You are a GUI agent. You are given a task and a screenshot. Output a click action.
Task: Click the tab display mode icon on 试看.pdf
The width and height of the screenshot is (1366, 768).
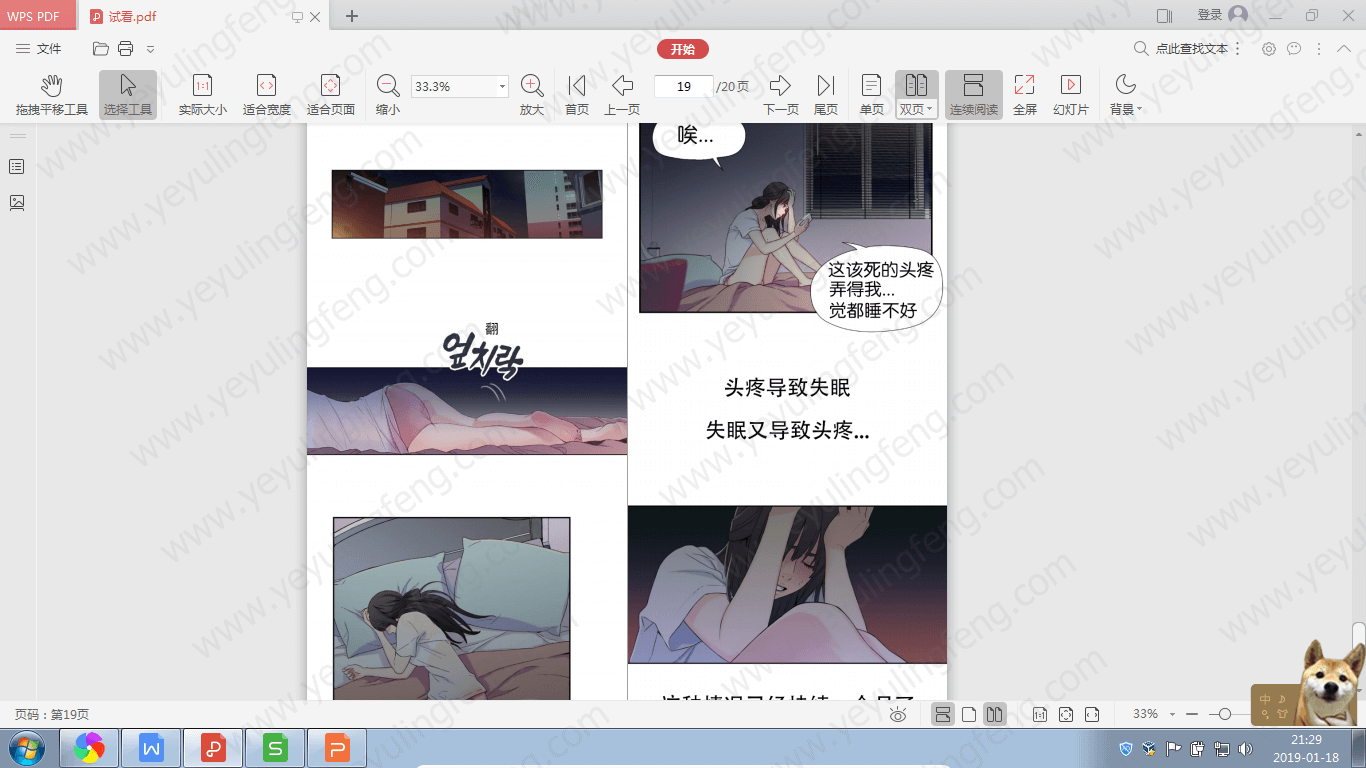pyautogui.click(x=297, y=17)
